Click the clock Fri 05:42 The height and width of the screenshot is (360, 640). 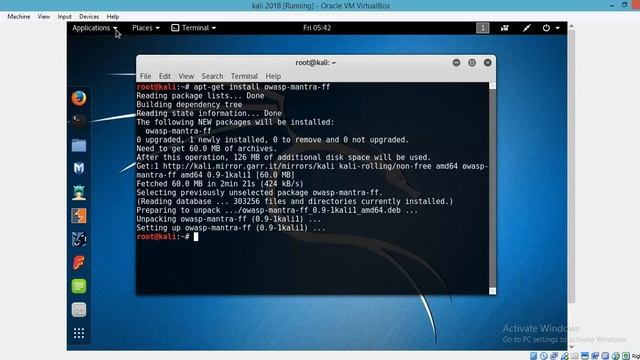(x=317, y=28)
